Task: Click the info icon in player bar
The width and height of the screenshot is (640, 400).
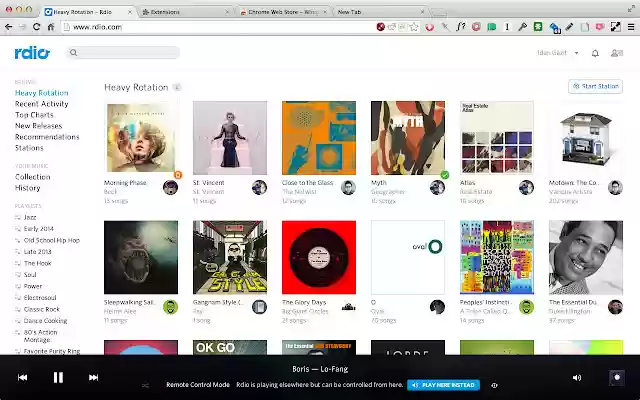Action: [494, 385]
